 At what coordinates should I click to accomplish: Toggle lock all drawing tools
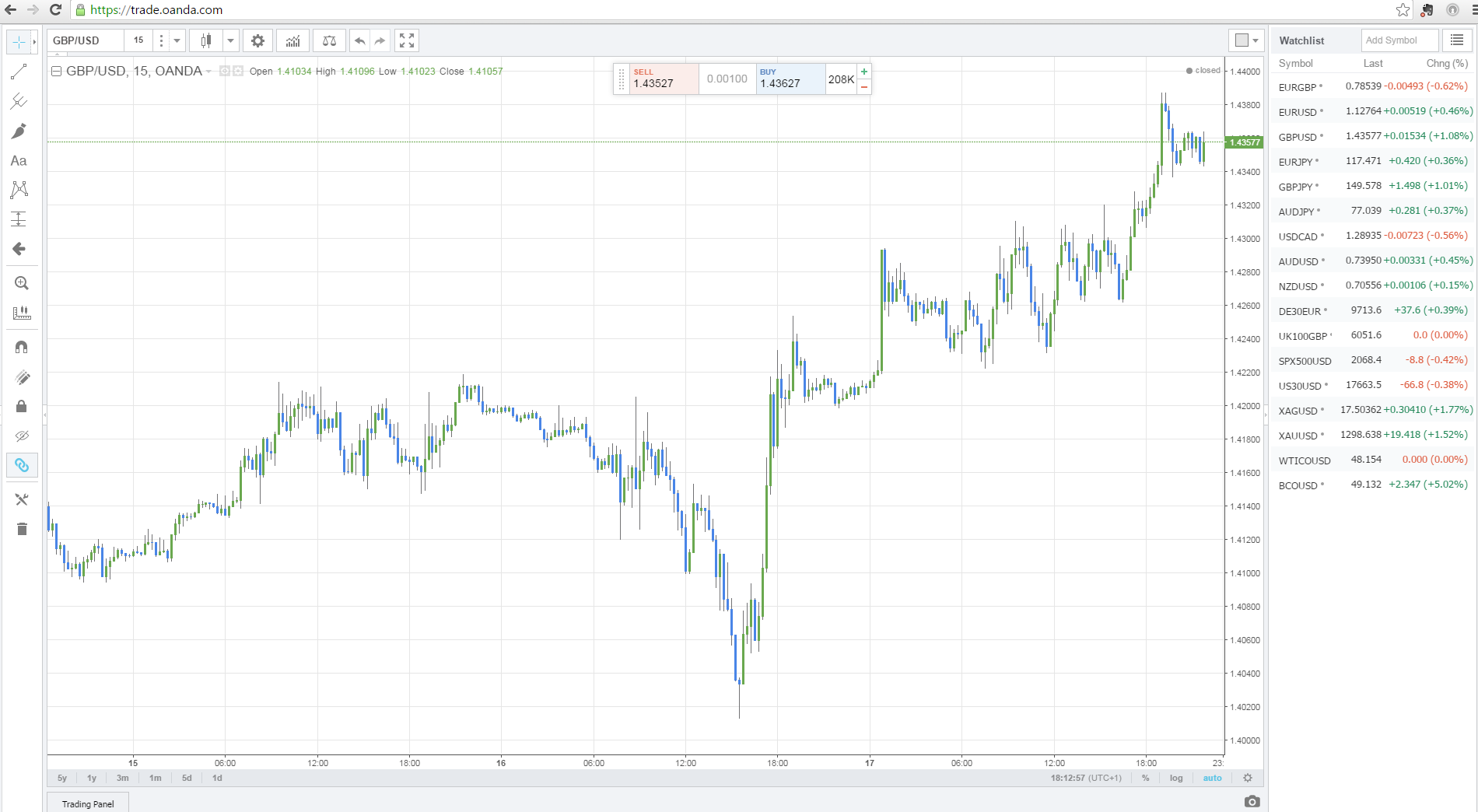click(22, 406)
